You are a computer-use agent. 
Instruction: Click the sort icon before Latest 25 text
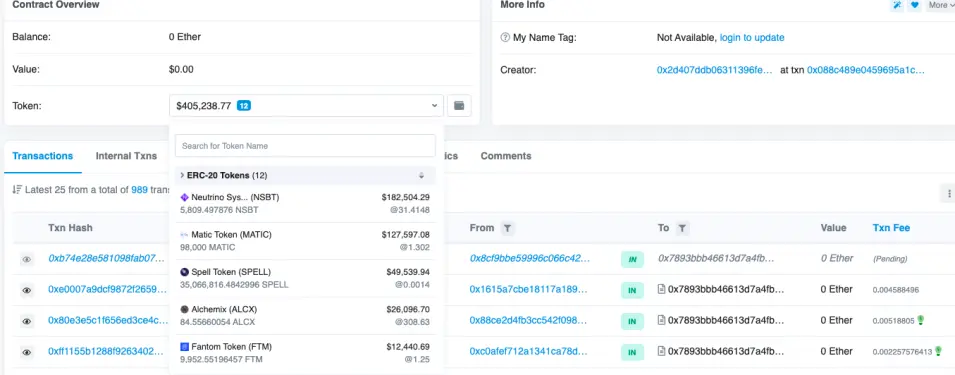pos(17,190)
